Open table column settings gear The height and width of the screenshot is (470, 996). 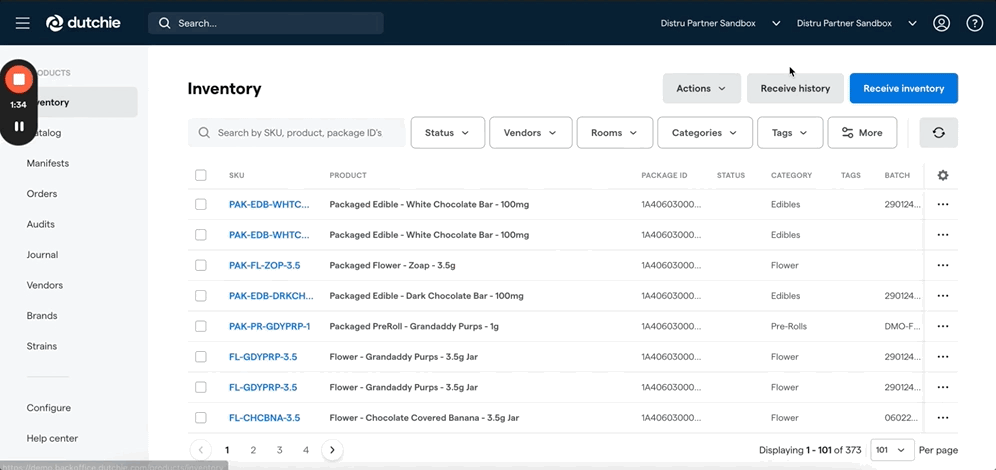click(943, 175)
